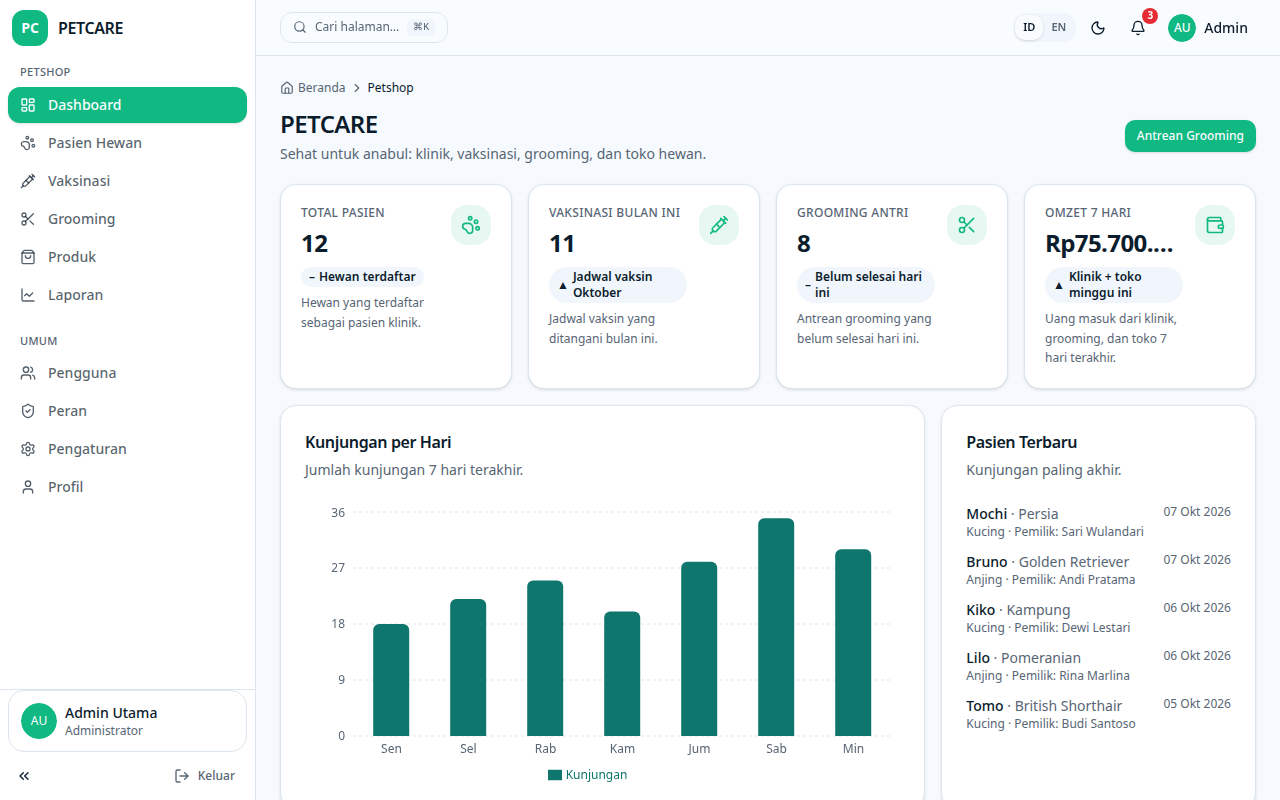Click the paw icon on Total Pasien card
Image resolution: width=1280 pixels, height=800 pixels.
point(471,225)
